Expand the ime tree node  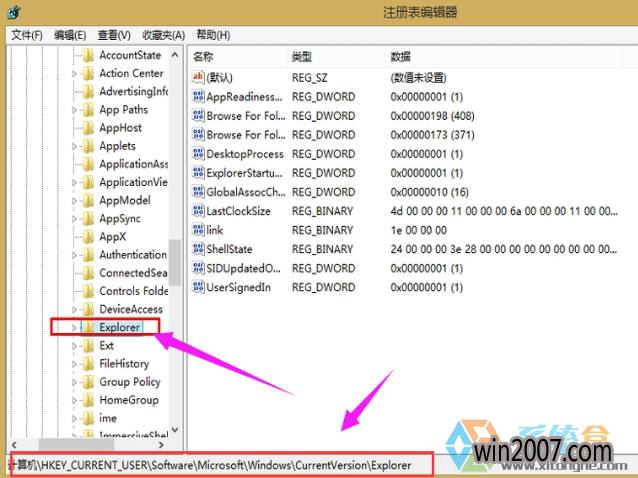74,418
